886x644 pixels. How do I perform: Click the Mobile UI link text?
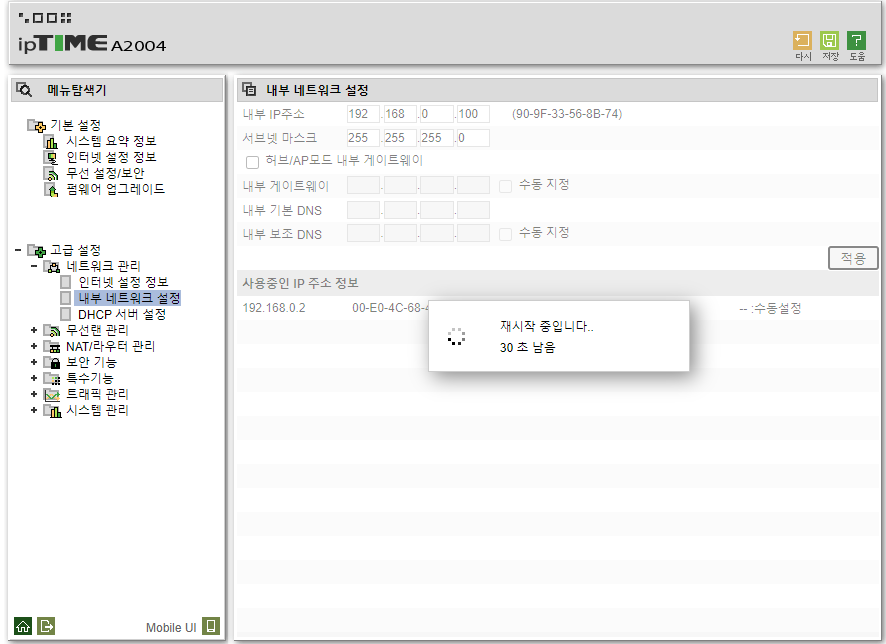[x=171, y=627]
